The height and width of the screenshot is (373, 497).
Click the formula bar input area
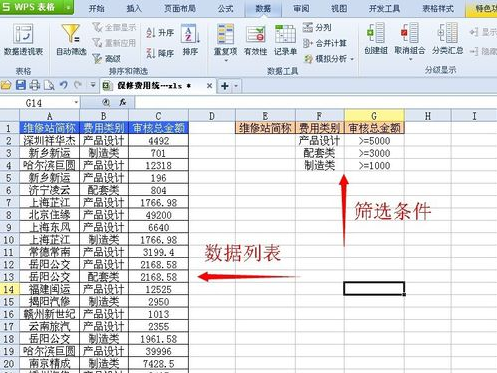tap(315, 102)
